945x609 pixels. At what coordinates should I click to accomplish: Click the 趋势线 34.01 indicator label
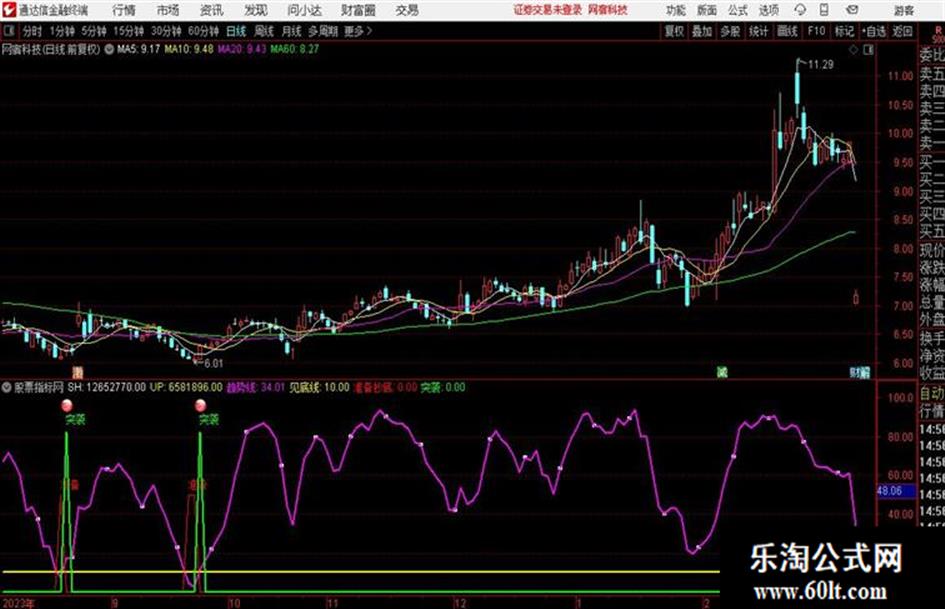(256, 387)
